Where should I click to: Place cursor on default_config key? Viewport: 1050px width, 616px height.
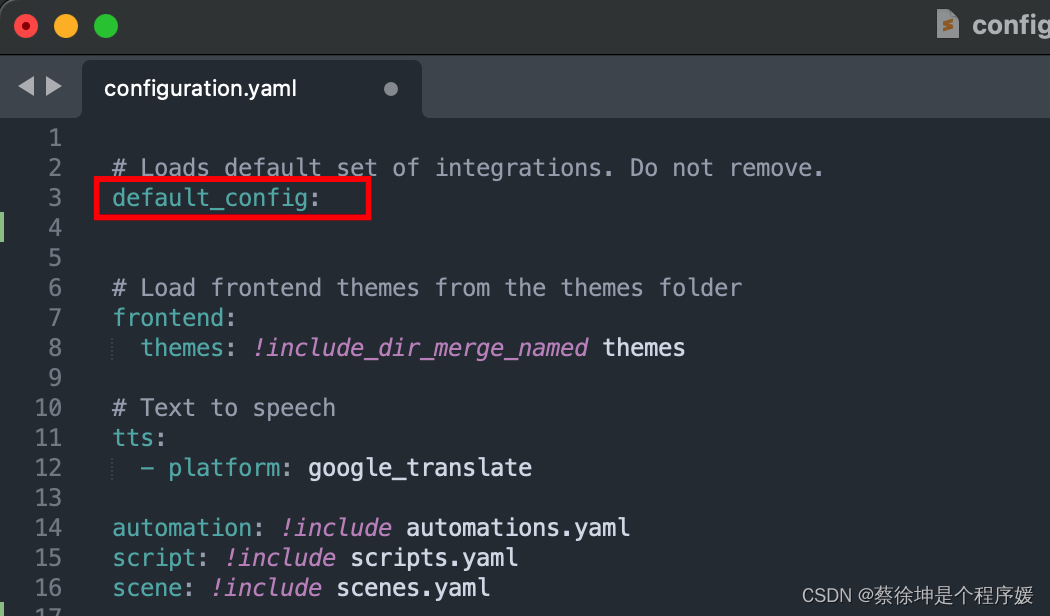coord(210,198)
